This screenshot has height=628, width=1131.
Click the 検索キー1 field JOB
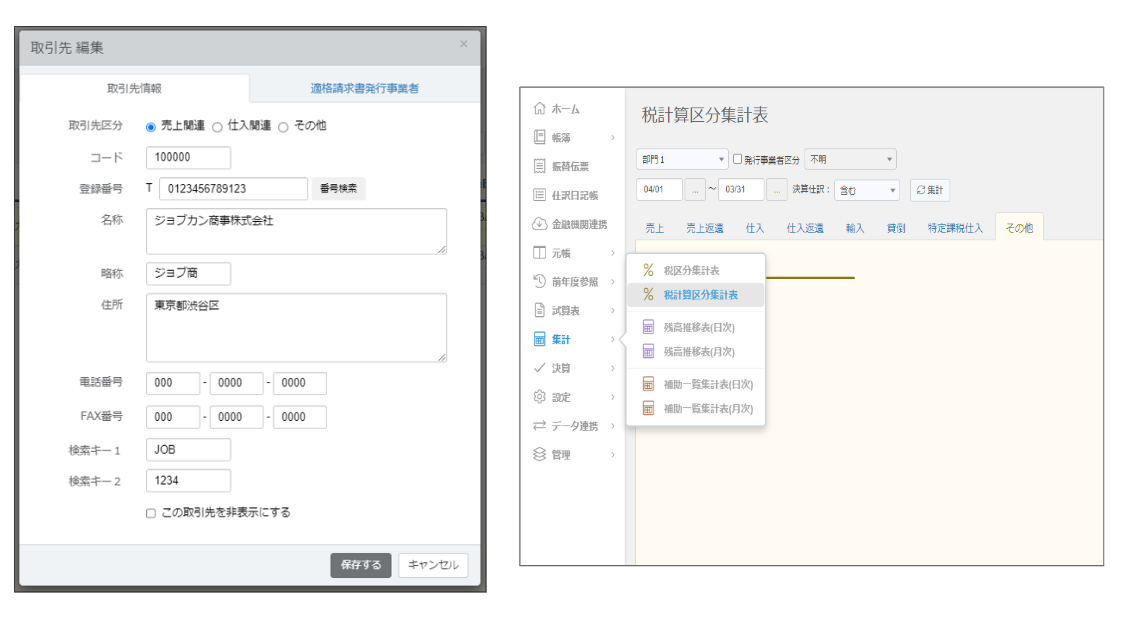click(188, 449)
